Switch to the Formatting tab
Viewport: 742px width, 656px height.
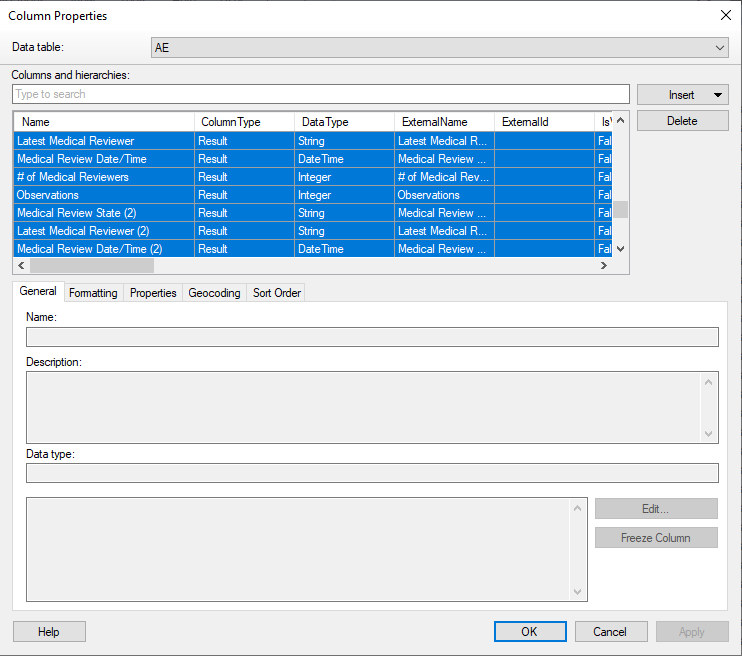pos(93,293)
